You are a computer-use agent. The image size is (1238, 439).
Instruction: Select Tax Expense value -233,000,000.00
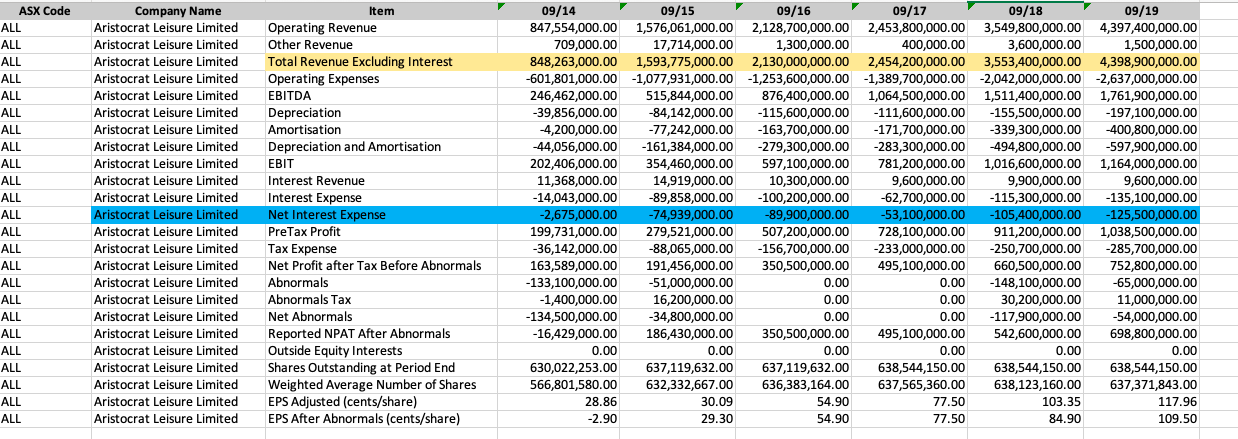tap(909, 249)
